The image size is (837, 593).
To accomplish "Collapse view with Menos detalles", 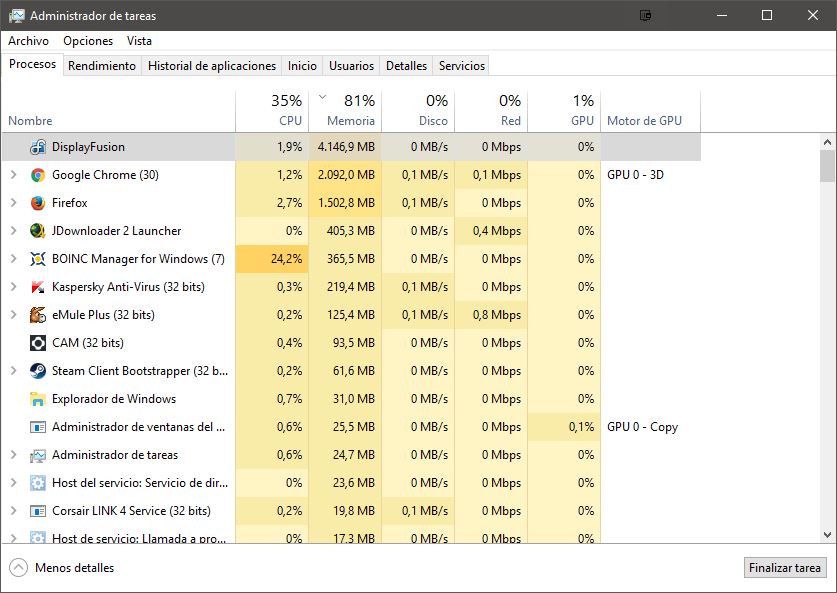I will 62,568.
